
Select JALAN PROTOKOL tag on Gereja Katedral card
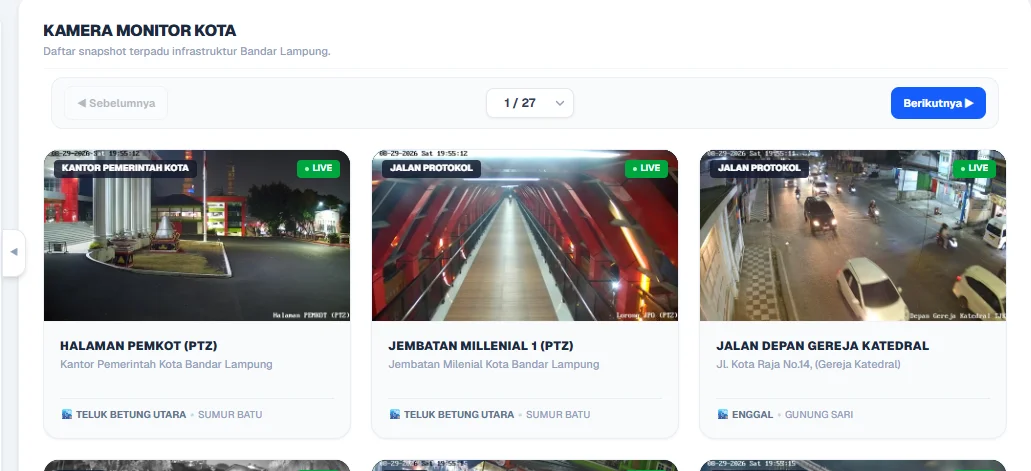pos(759,168)
